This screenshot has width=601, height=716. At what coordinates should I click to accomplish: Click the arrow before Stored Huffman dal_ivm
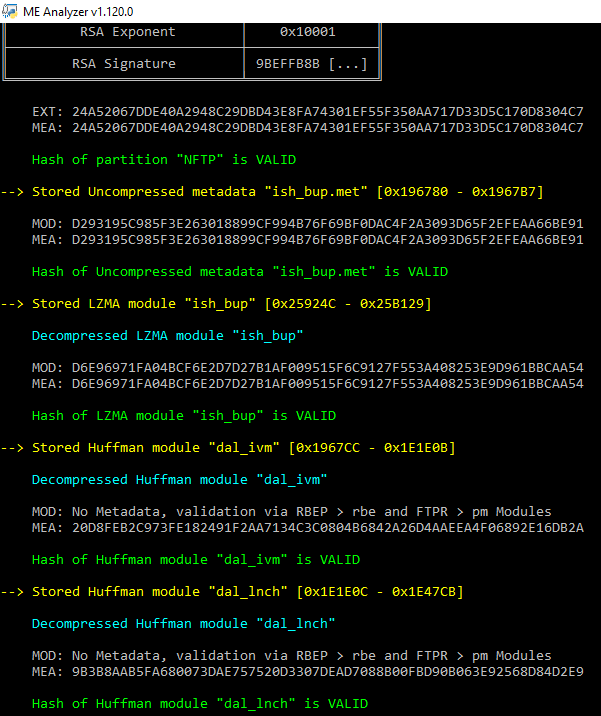click(12, 448)
